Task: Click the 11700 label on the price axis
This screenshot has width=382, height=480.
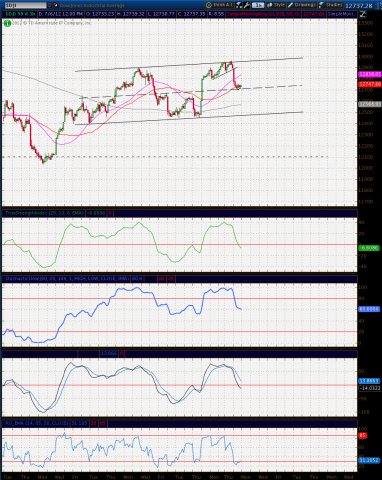Action: (x=365, y=202)
